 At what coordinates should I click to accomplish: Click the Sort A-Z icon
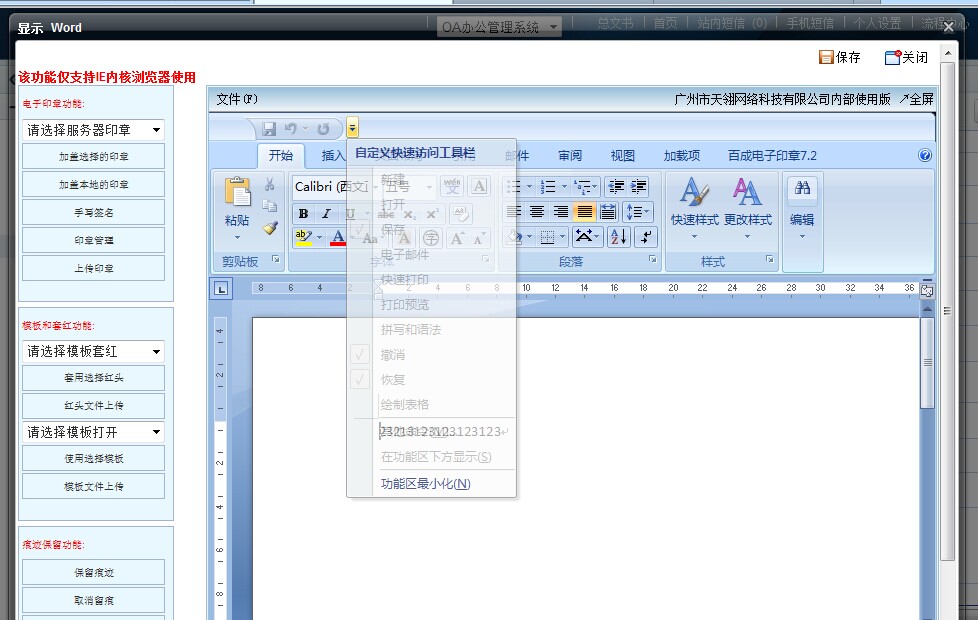(618, 237)
